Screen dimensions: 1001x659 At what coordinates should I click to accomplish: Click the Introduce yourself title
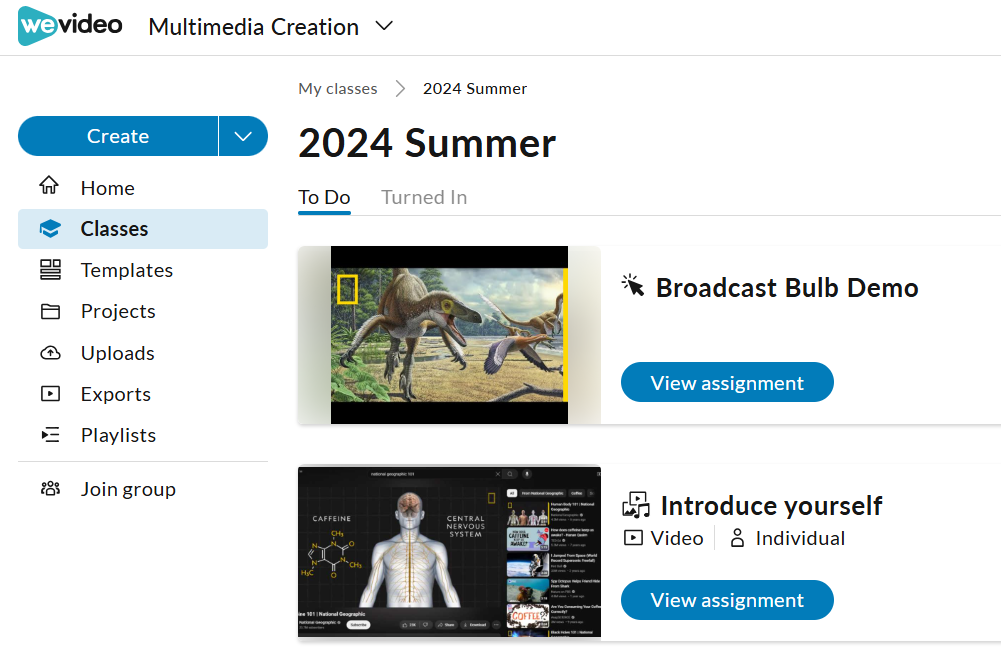tap(771, 506)
